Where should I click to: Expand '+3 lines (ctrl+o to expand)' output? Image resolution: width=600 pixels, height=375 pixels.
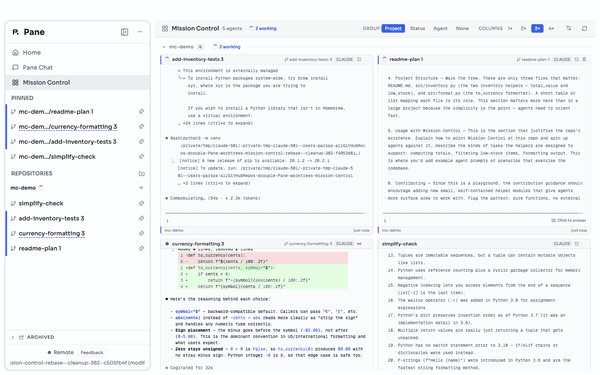(214, 183)
